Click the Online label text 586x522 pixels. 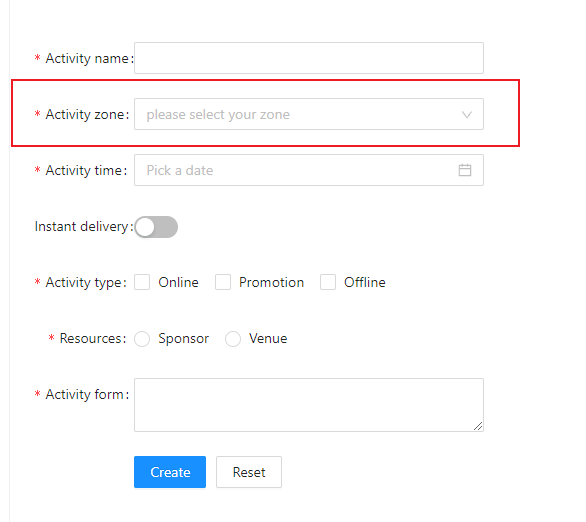(x=178, y=282)
